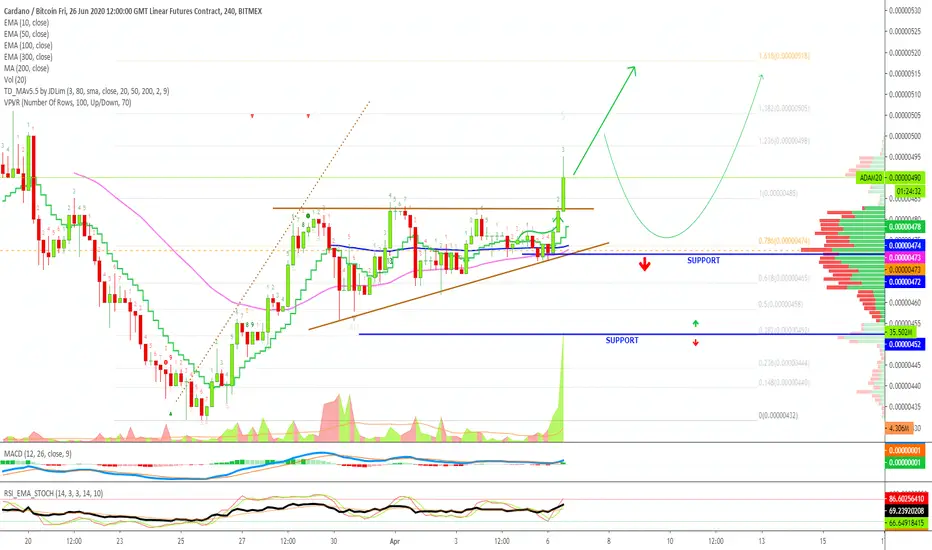
Task: Click the 0.00000460 price axis label
Action: pyautogui.click(x=905, y=303)
